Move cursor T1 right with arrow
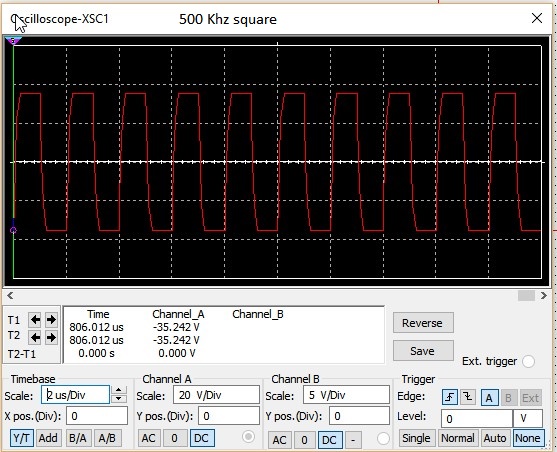The image size is (557, 452). (51, 320)
